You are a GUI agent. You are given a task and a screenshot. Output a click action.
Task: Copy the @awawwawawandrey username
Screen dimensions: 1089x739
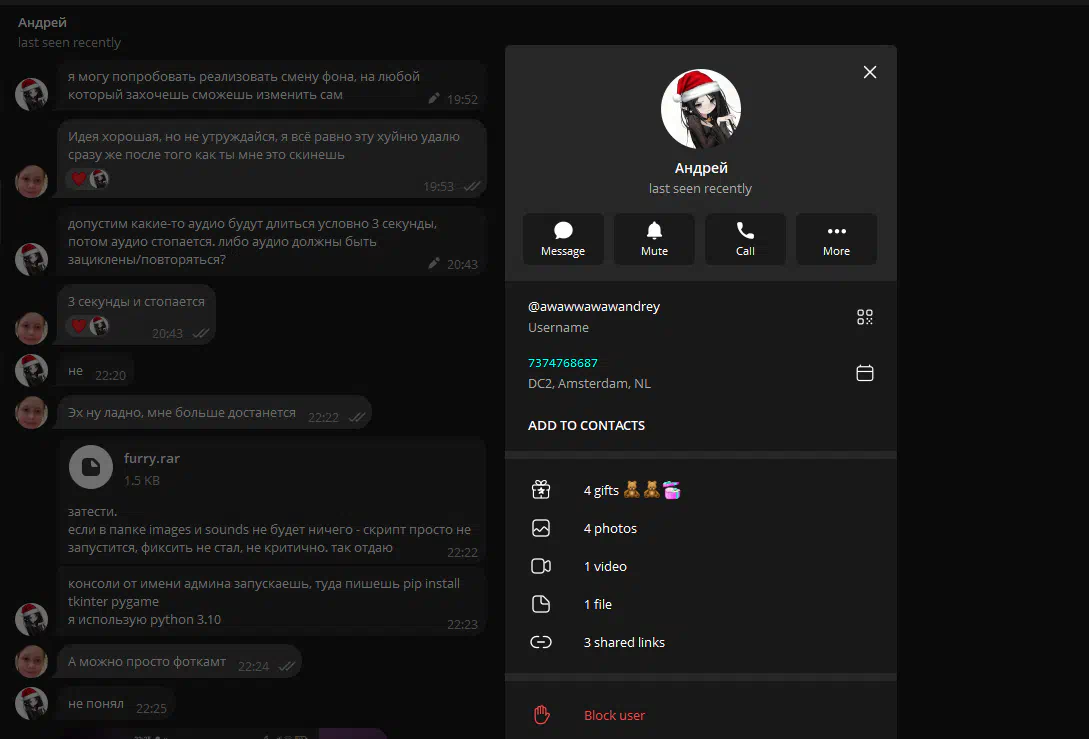(594, 307)
